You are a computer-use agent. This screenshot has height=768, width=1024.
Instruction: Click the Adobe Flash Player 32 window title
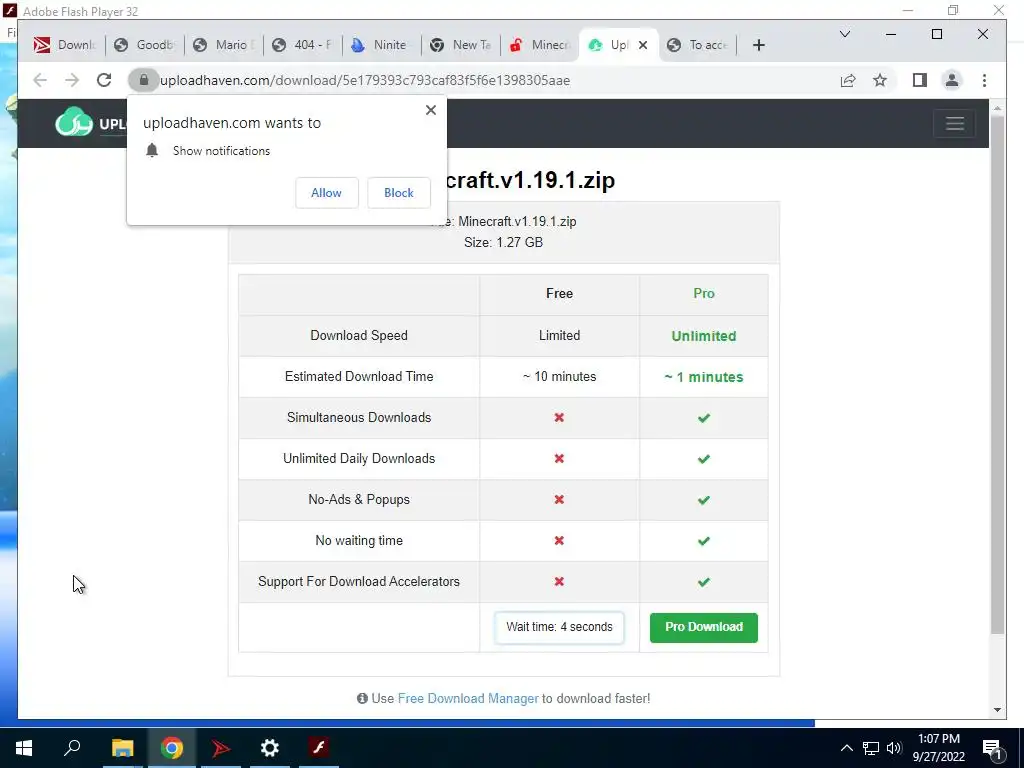80,12
